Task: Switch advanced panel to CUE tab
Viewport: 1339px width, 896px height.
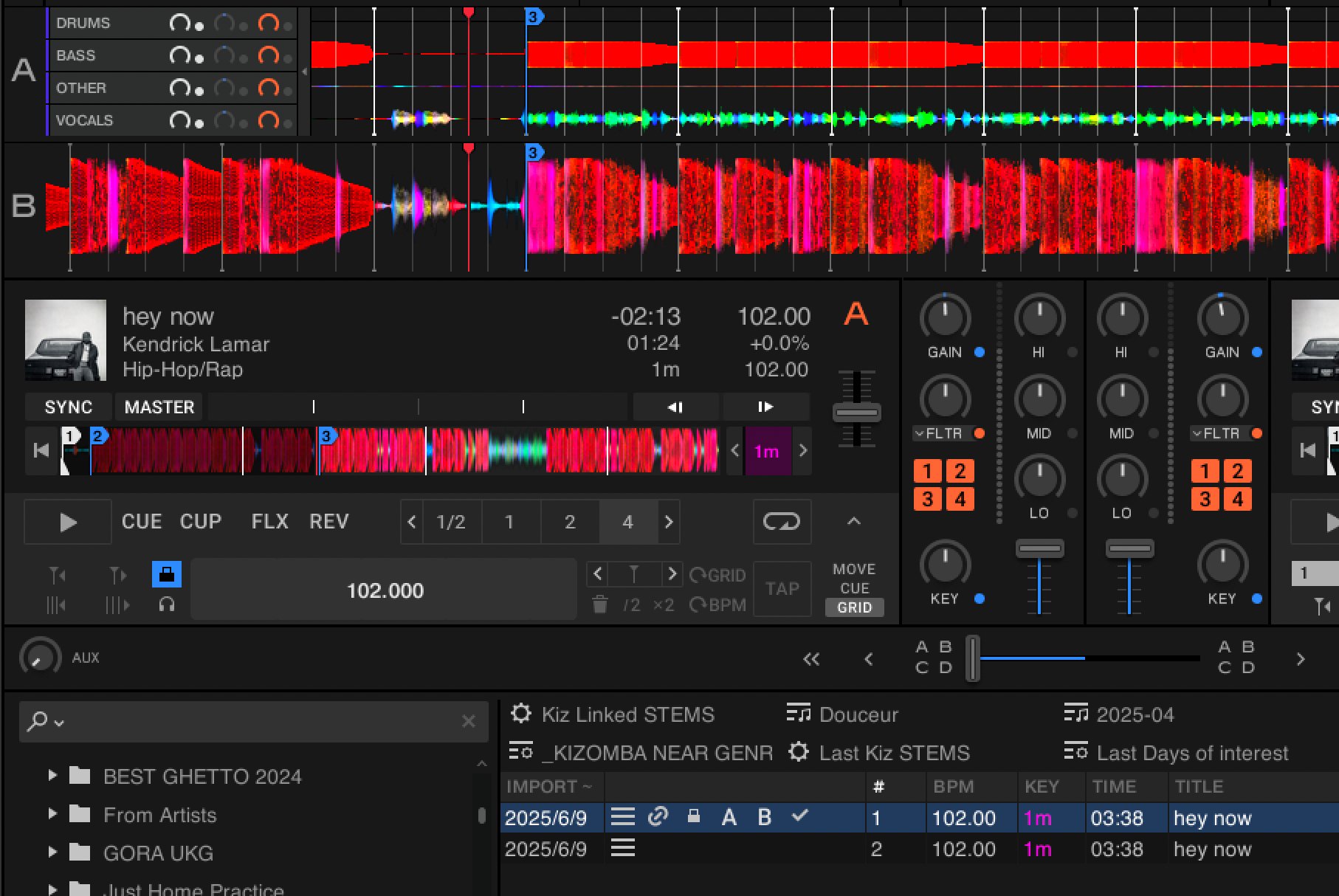Action: [x=854, y=588]
